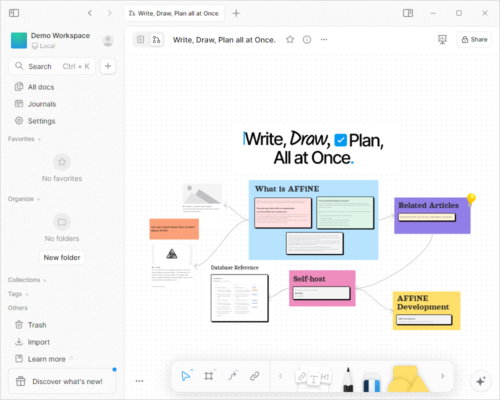Click the lightbulb icon on Related Articles
500x400 pixels.
471,199
